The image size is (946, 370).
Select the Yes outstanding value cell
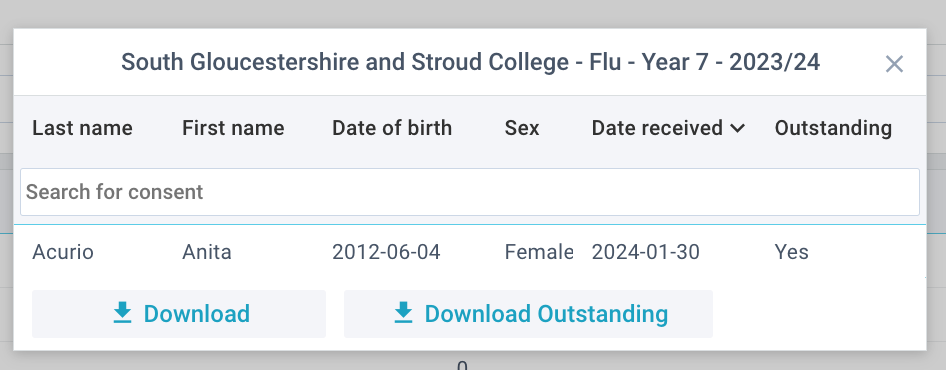(792, 252)
